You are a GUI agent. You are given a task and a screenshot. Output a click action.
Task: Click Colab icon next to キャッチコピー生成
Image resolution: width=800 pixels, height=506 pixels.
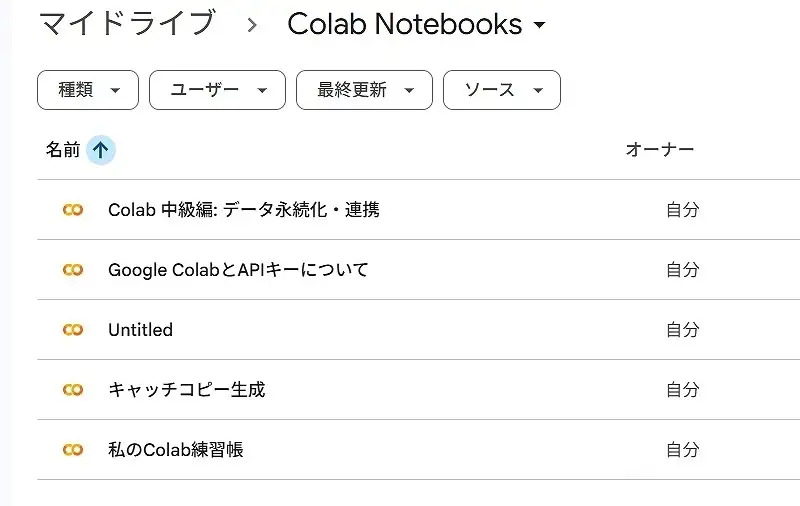pos(73,390)
